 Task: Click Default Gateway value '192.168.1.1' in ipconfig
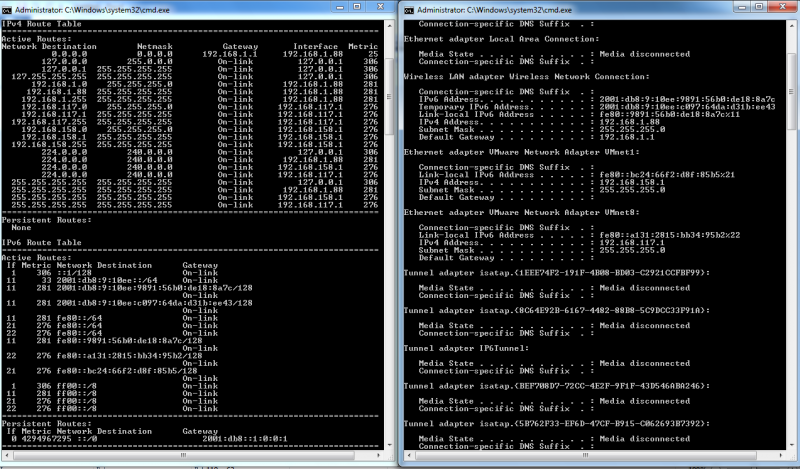(627, 137)
